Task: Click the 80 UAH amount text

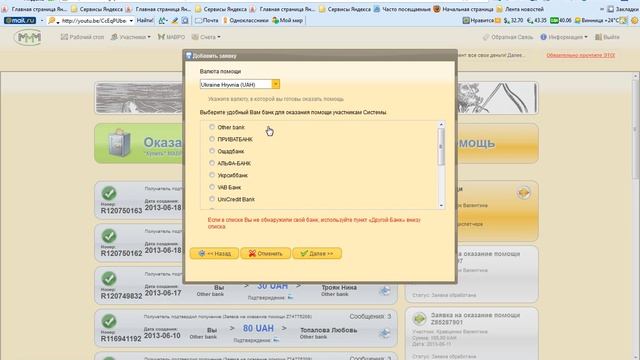Action: tap(258, 329)
